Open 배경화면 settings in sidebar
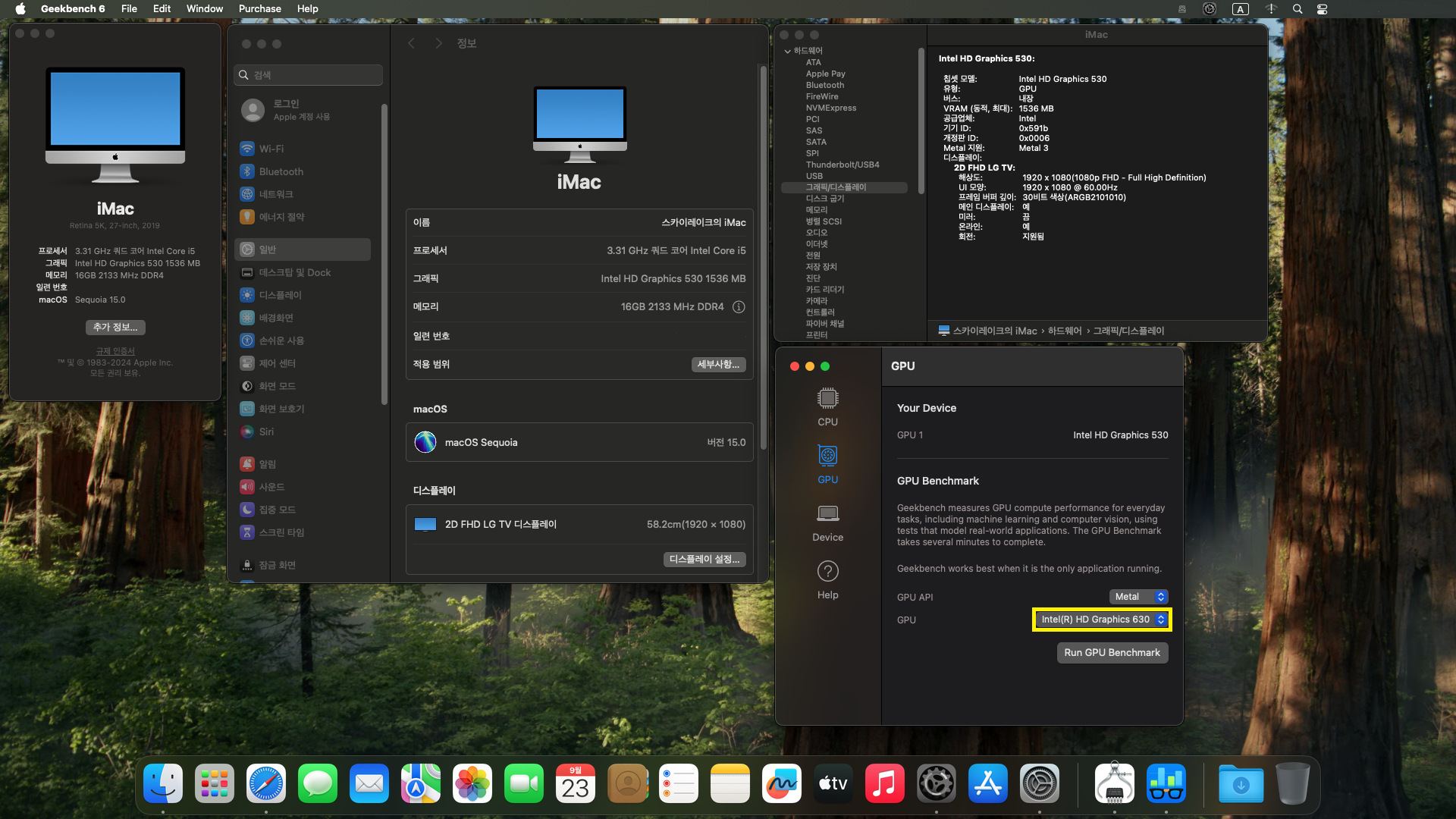 (x=303, y=318)
